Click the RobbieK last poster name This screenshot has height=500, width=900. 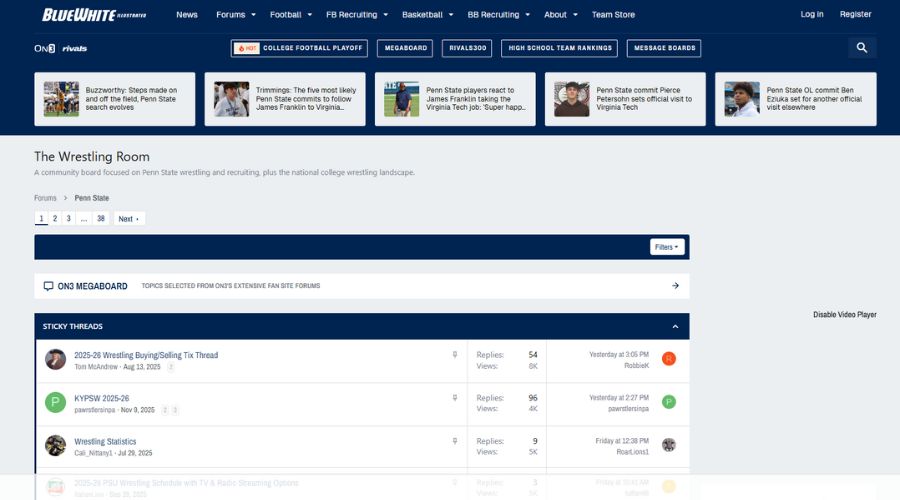coord(637,366)
